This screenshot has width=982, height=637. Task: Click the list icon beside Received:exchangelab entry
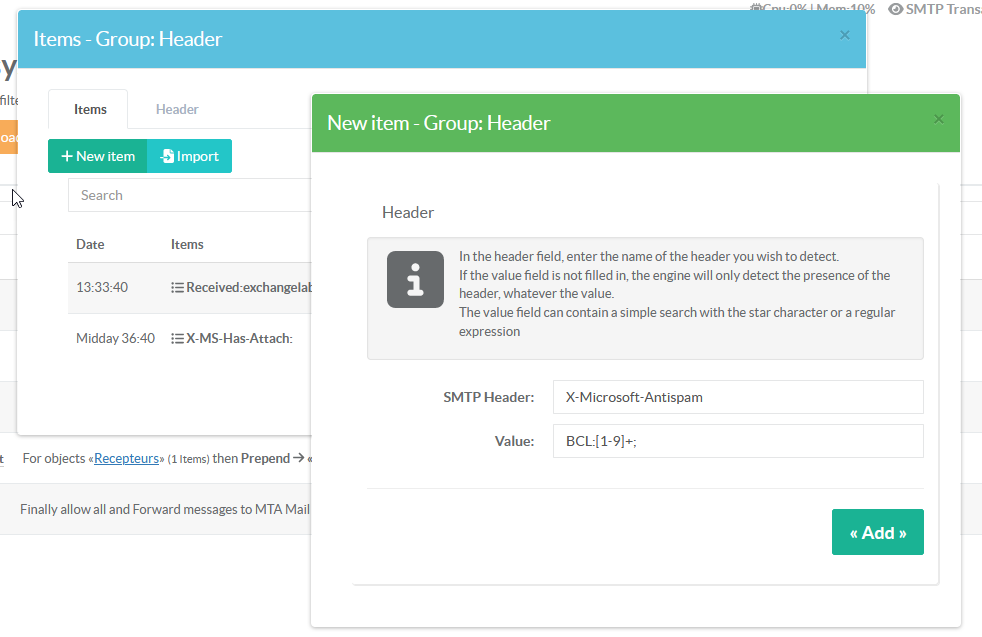(x=177, y=287)
